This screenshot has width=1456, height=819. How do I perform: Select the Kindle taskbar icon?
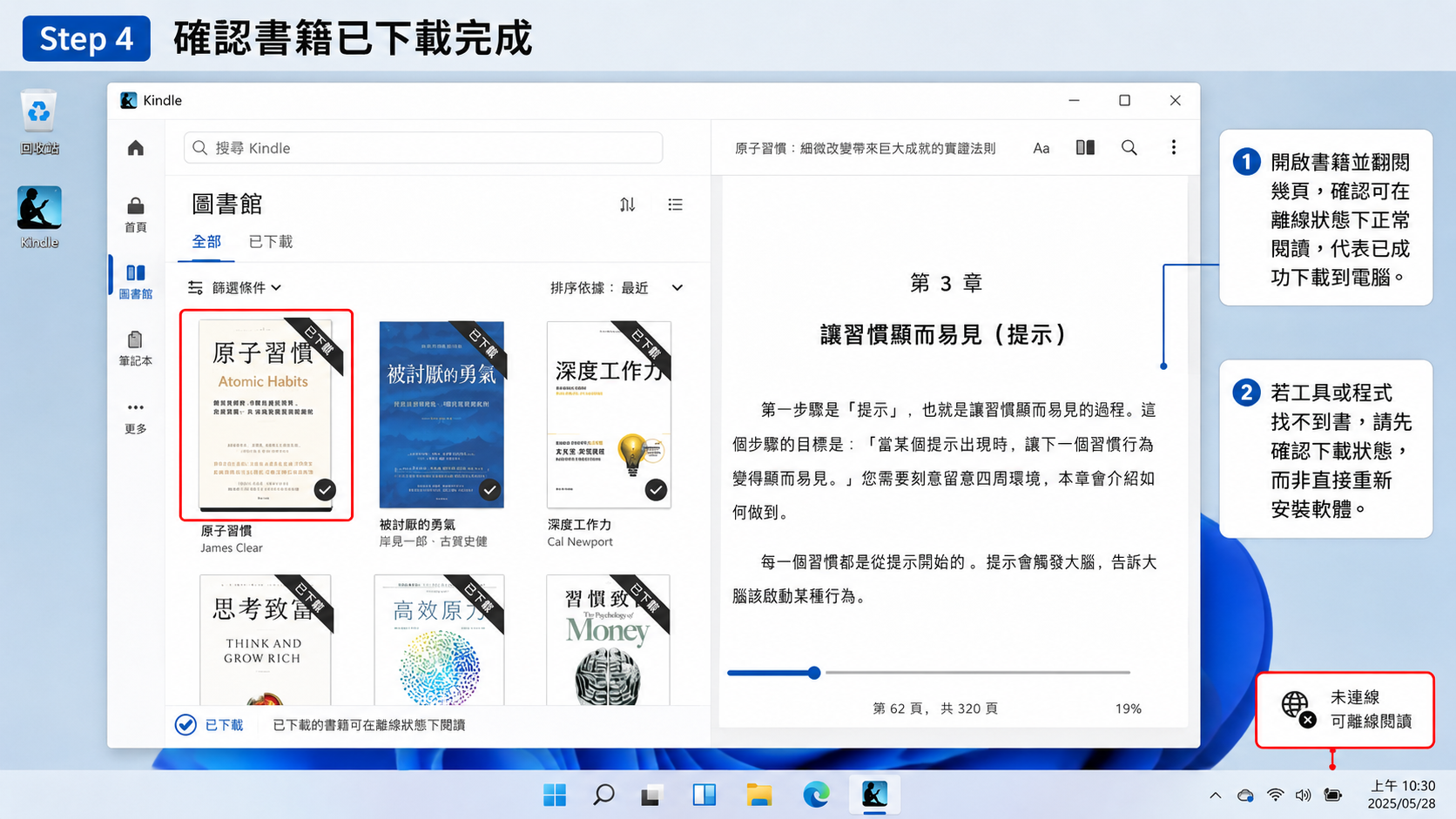[874, 795]
